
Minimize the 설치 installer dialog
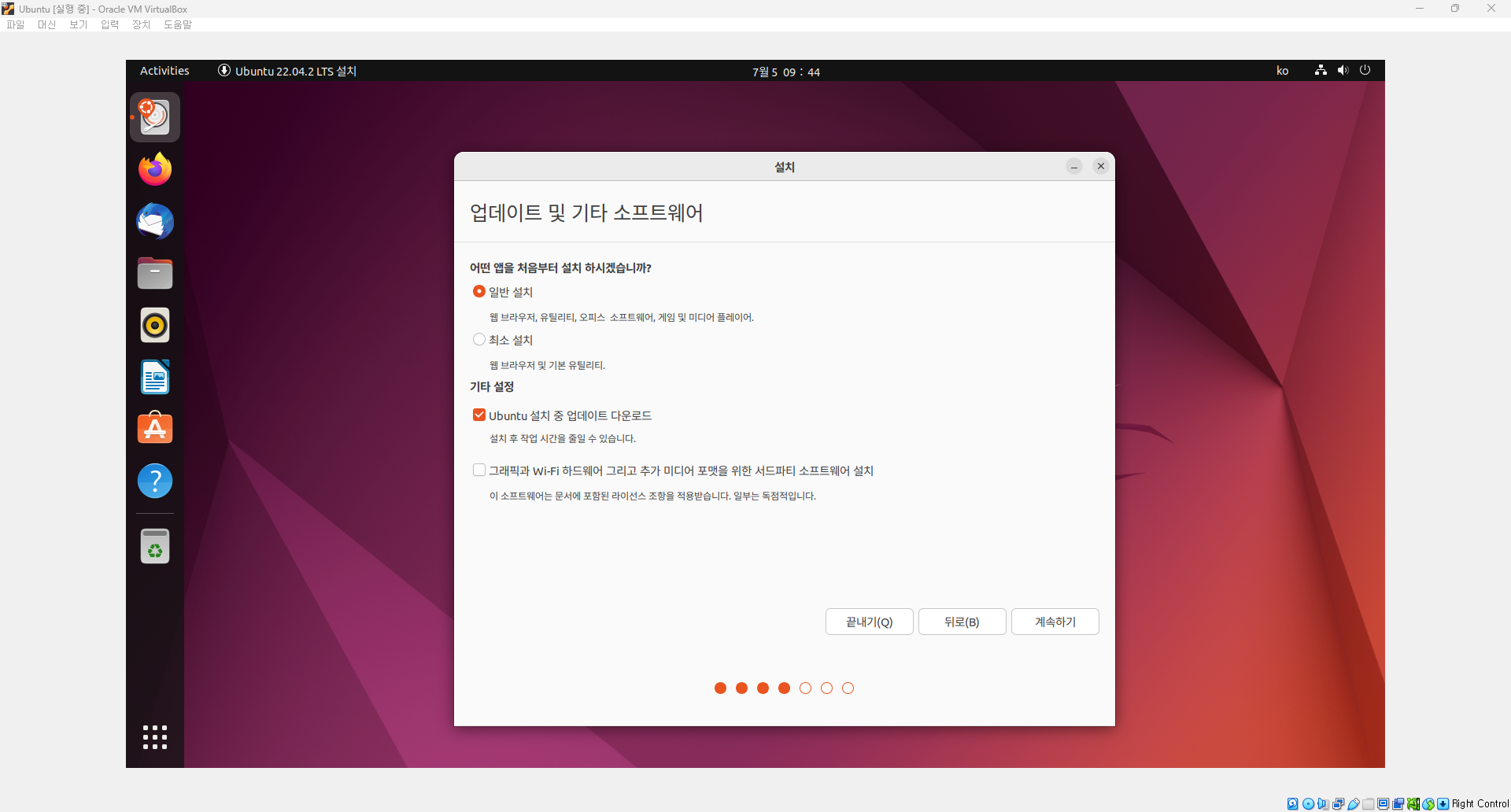(x=1074, y=166)
